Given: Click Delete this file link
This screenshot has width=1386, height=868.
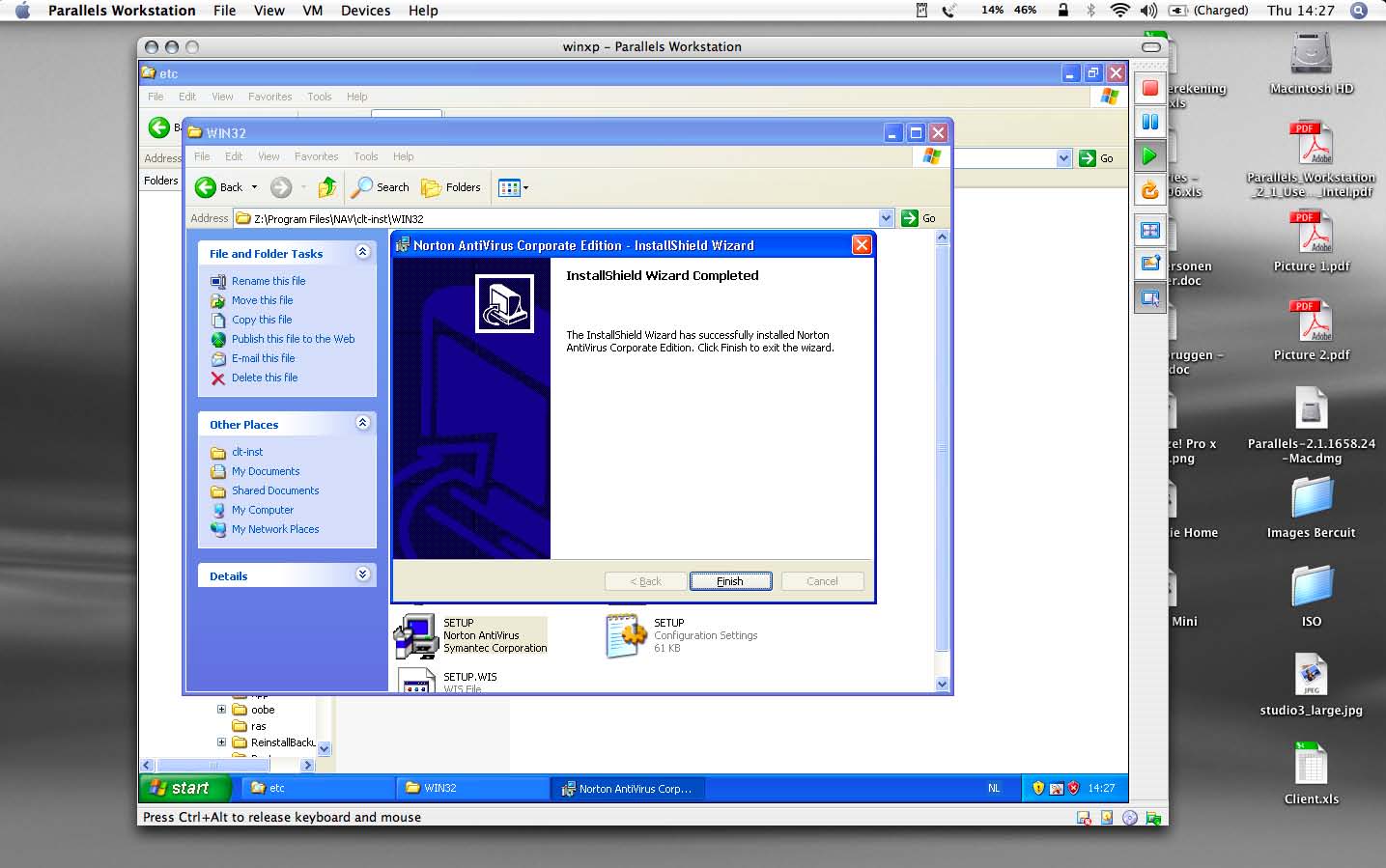Looking at the screenshot, I should [x=265, y=378].
